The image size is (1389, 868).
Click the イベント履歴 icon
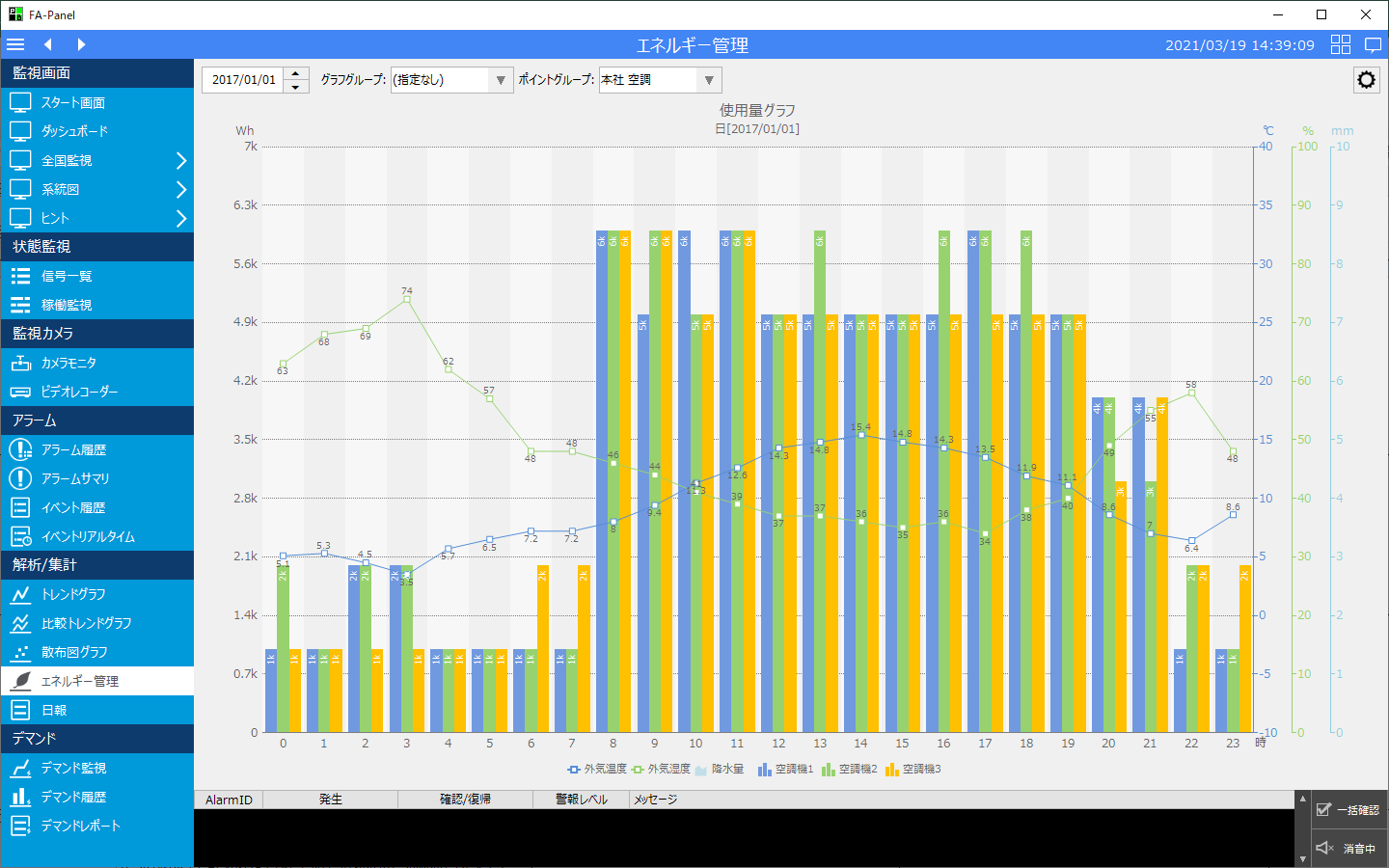pyautogui.click(x=20, y=507)
